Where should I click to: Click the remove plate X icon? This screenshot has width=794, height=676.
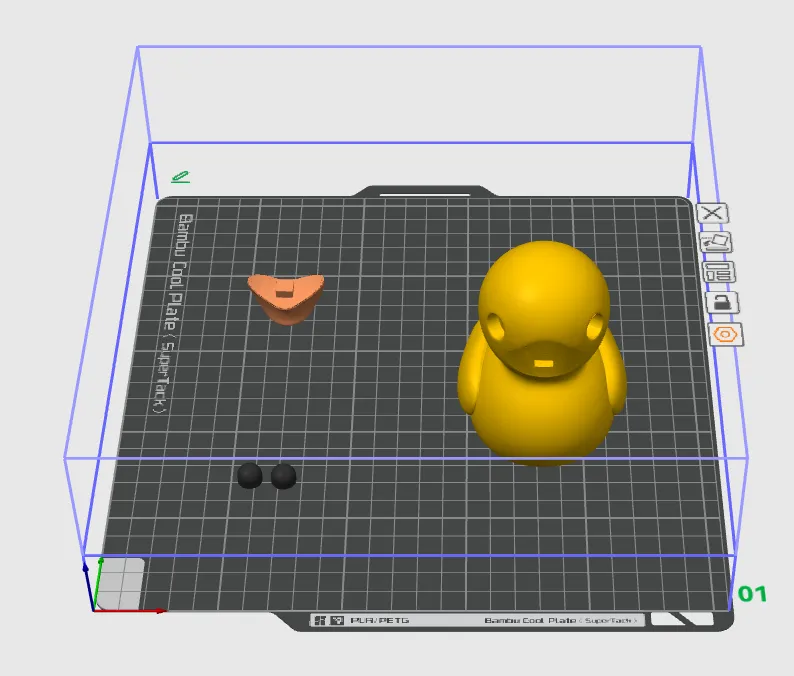tap(712, 213)
